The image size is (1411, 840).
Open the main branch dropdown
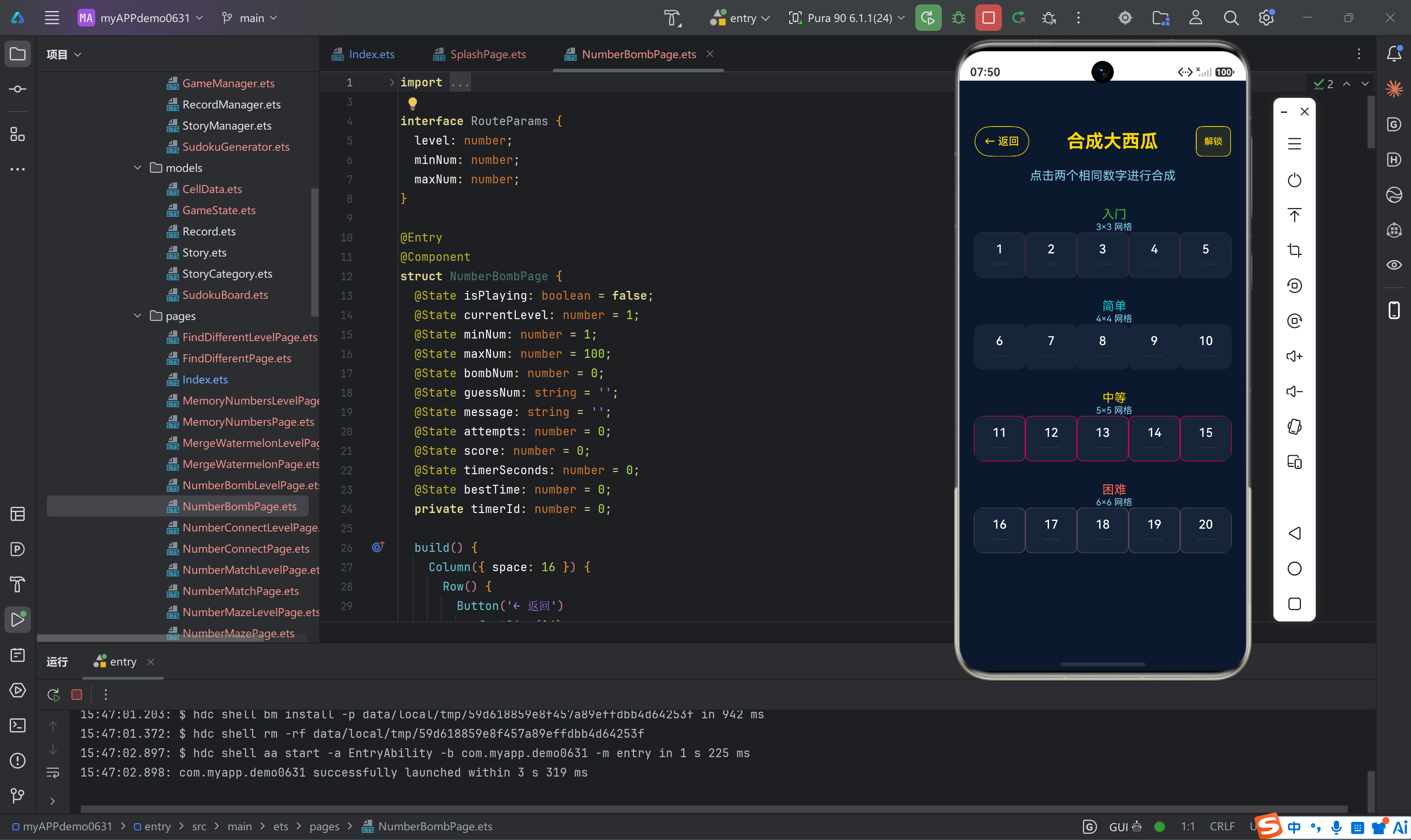coord(249,18)
